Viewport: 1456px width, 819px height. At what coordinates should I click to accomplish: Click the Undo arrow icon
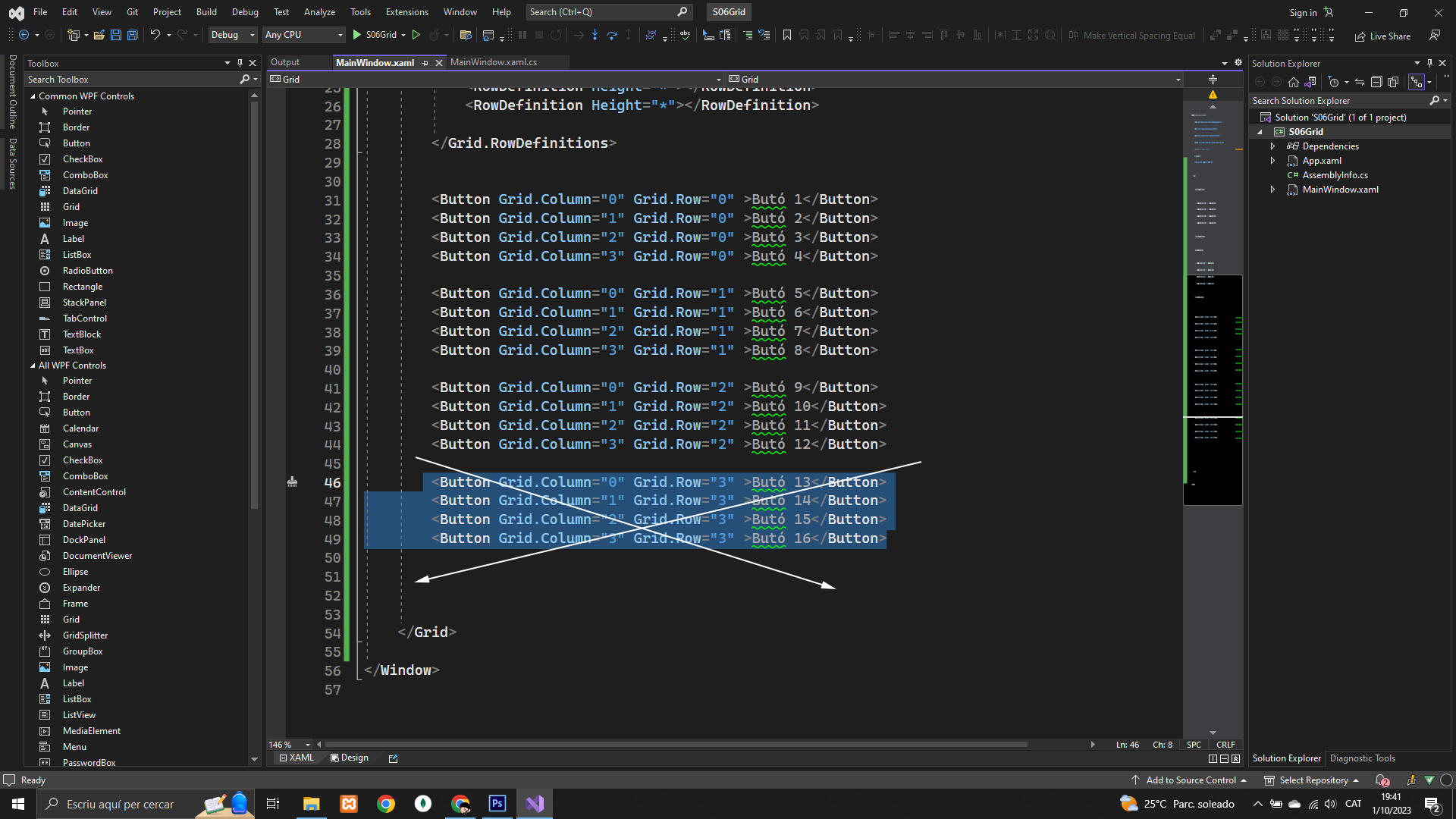(x=155, y=35)
